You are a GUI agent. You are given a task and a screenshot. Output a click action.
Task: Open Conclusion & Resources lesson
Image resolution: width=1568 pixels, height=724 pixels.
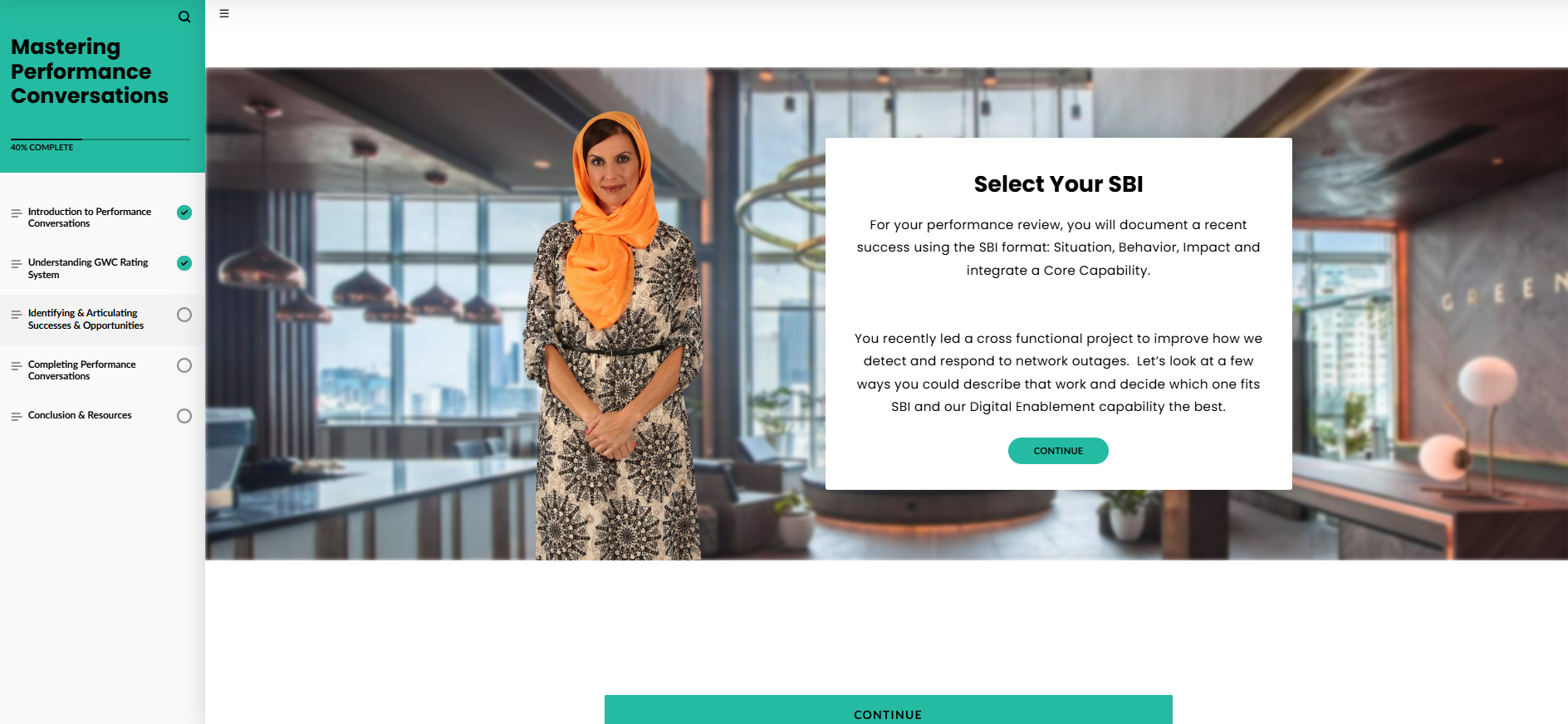click(x=80, y=415)
